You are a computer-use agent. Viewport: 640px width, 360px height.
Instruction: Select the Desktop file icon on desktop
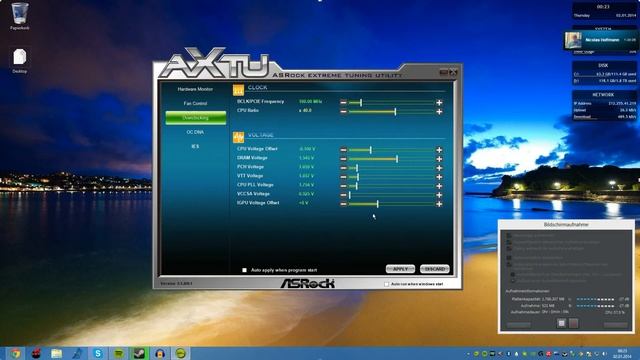tap(20, 61)
